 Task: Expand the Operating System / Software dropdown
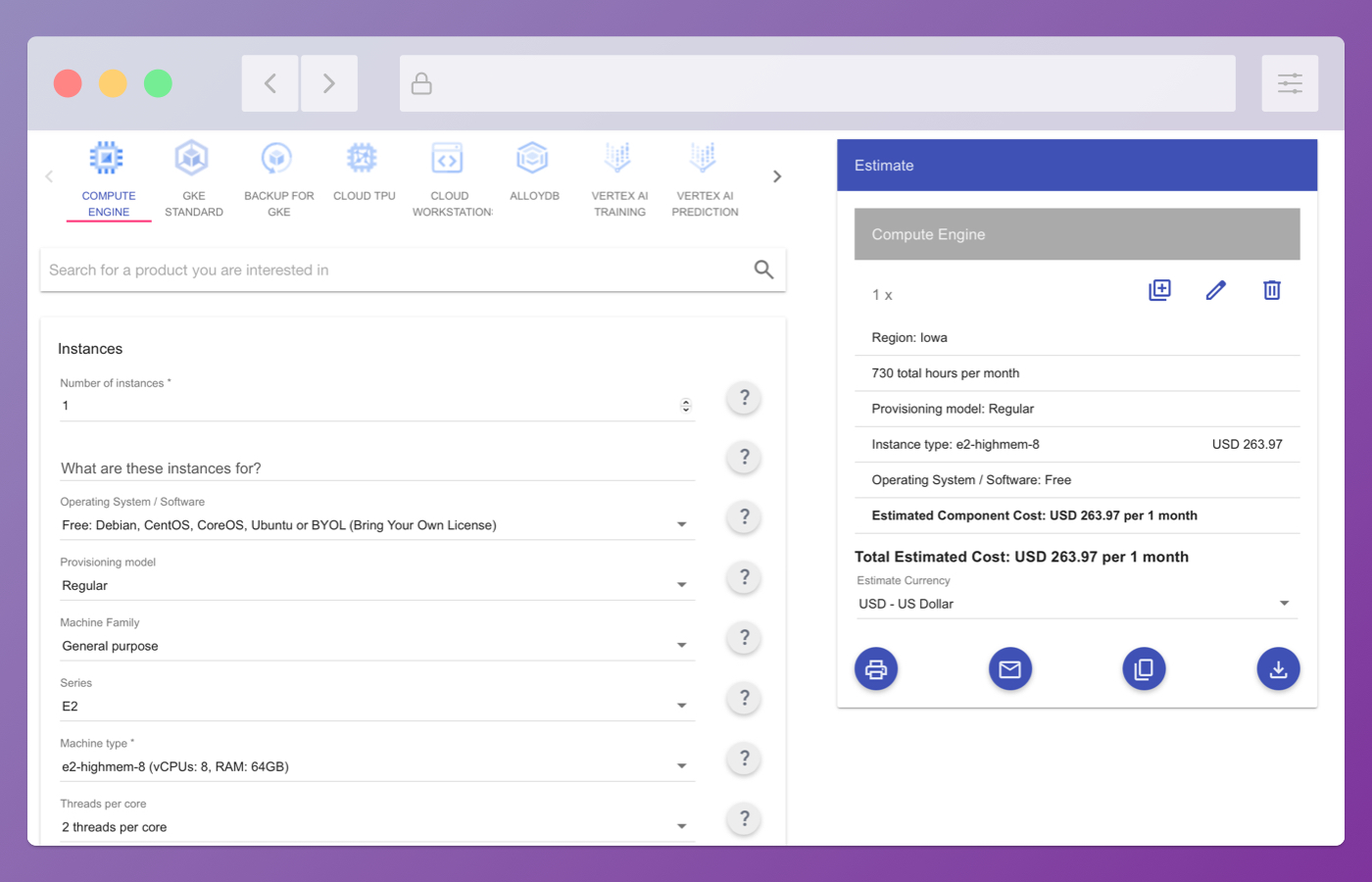point(377,525)
